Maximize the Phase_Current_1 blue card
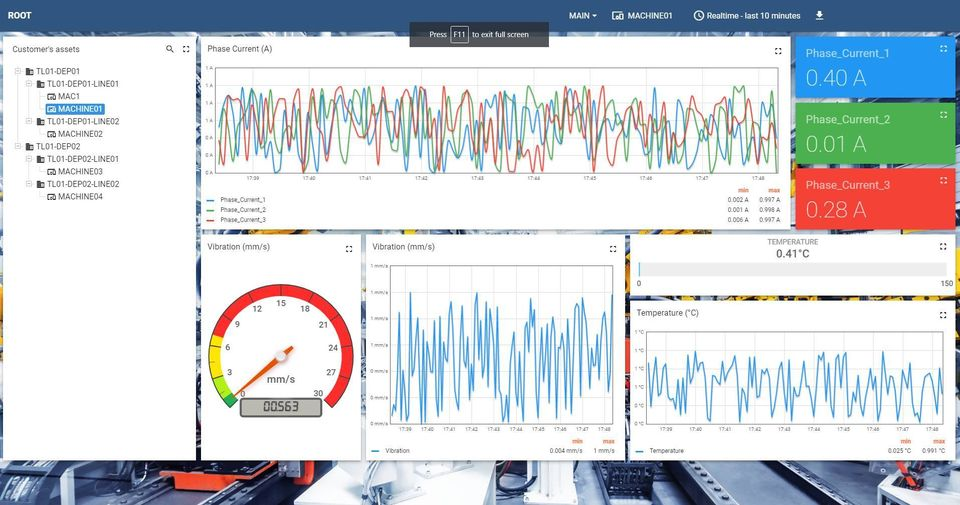 pos(943,48)
